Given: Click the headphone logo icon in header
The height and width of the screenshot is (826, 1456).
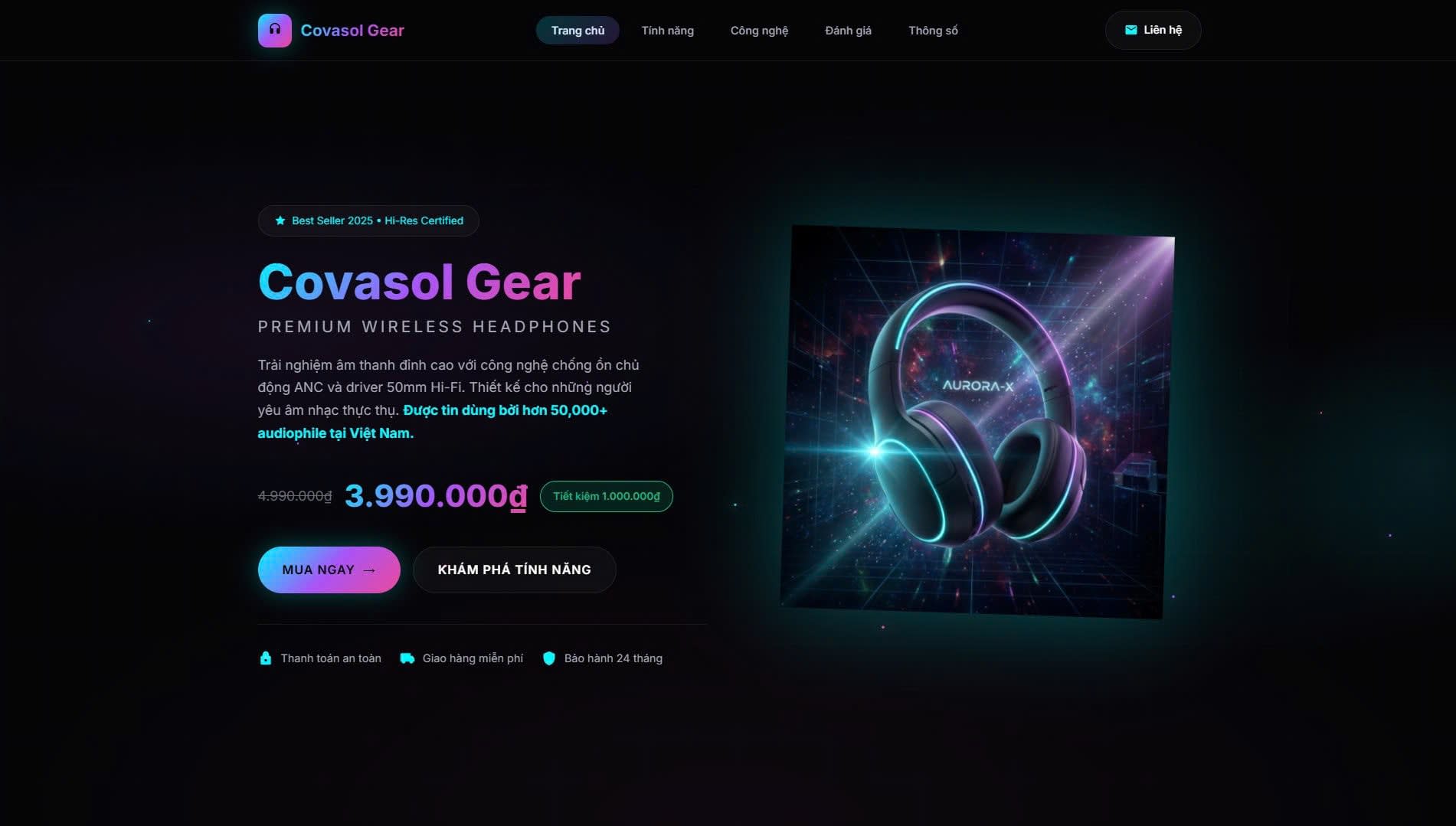Looking at the screenshot, I should [x=274, y=31].
